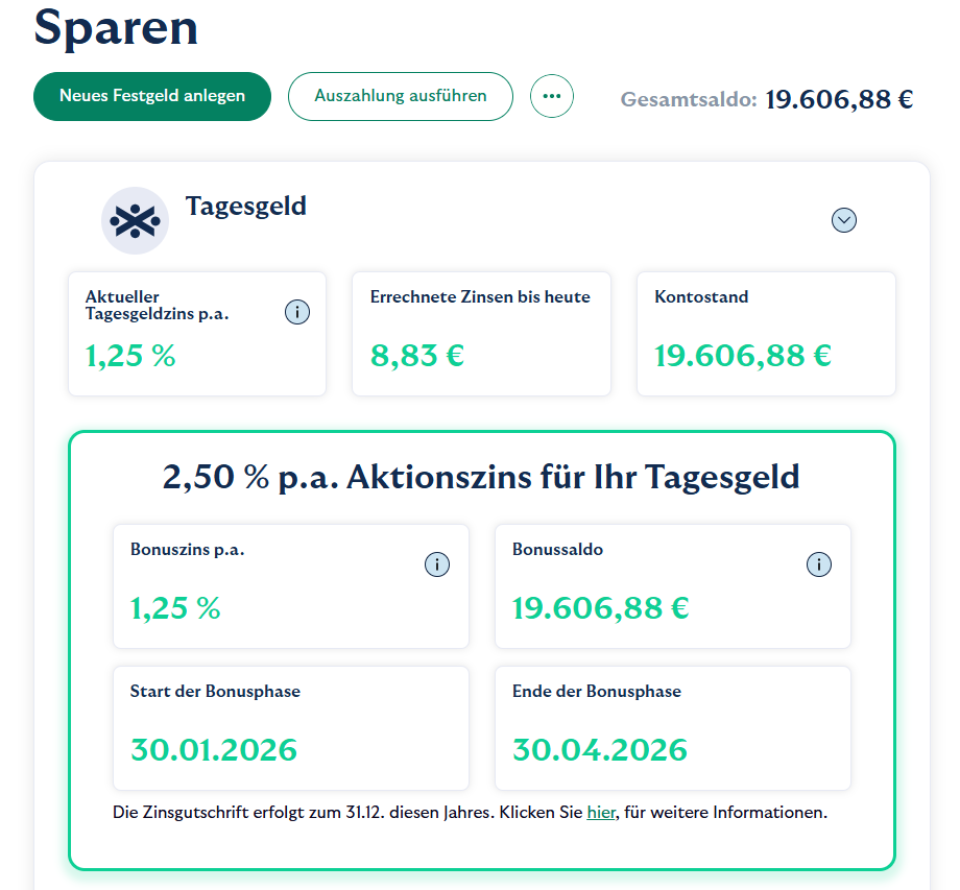Image resolution: width=960 pixels, height=890 pixels.
Task: Select the Kontostand card
Action: [x=765, y=333]
